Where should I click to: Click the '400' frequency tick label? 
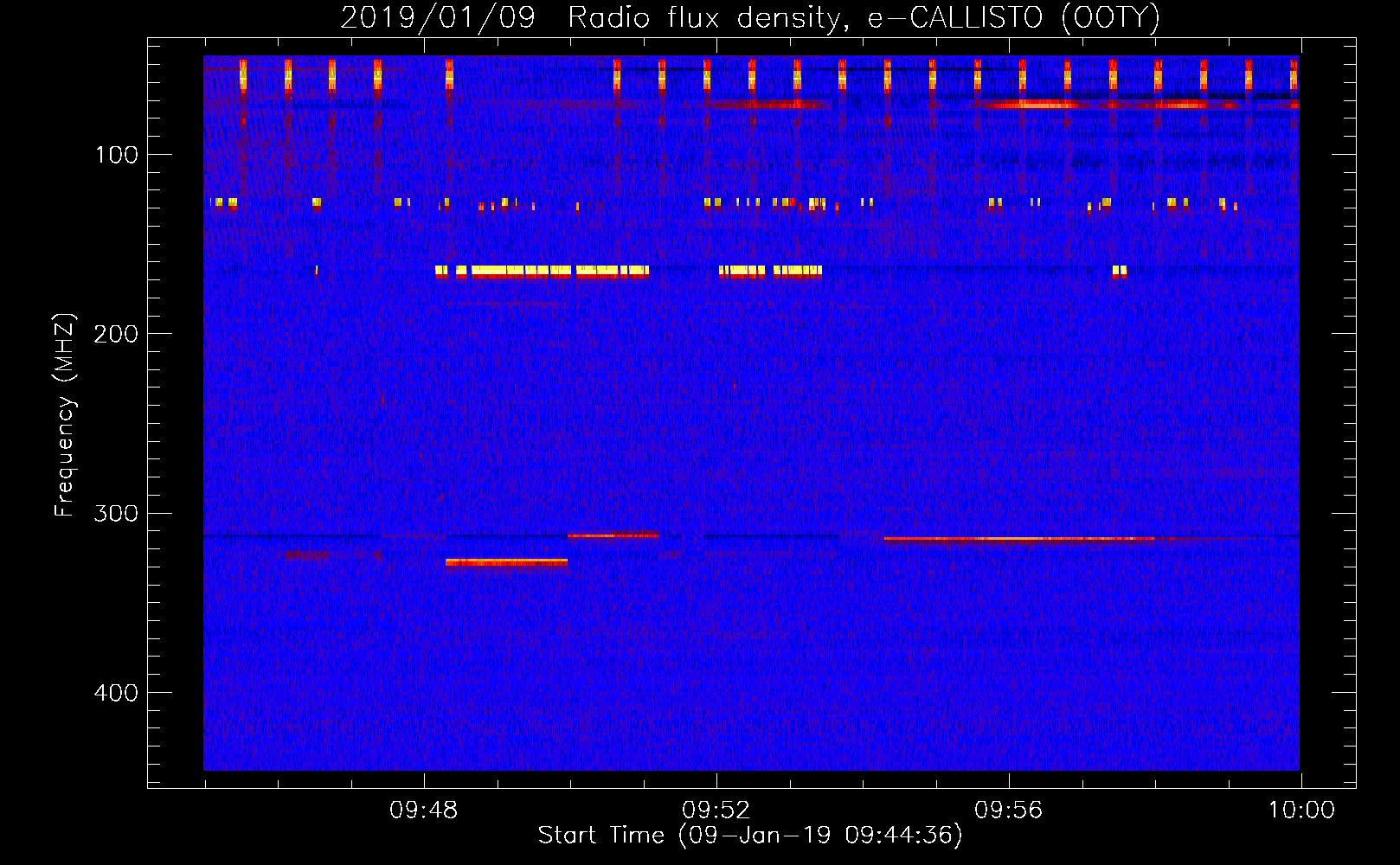point(116,693)
